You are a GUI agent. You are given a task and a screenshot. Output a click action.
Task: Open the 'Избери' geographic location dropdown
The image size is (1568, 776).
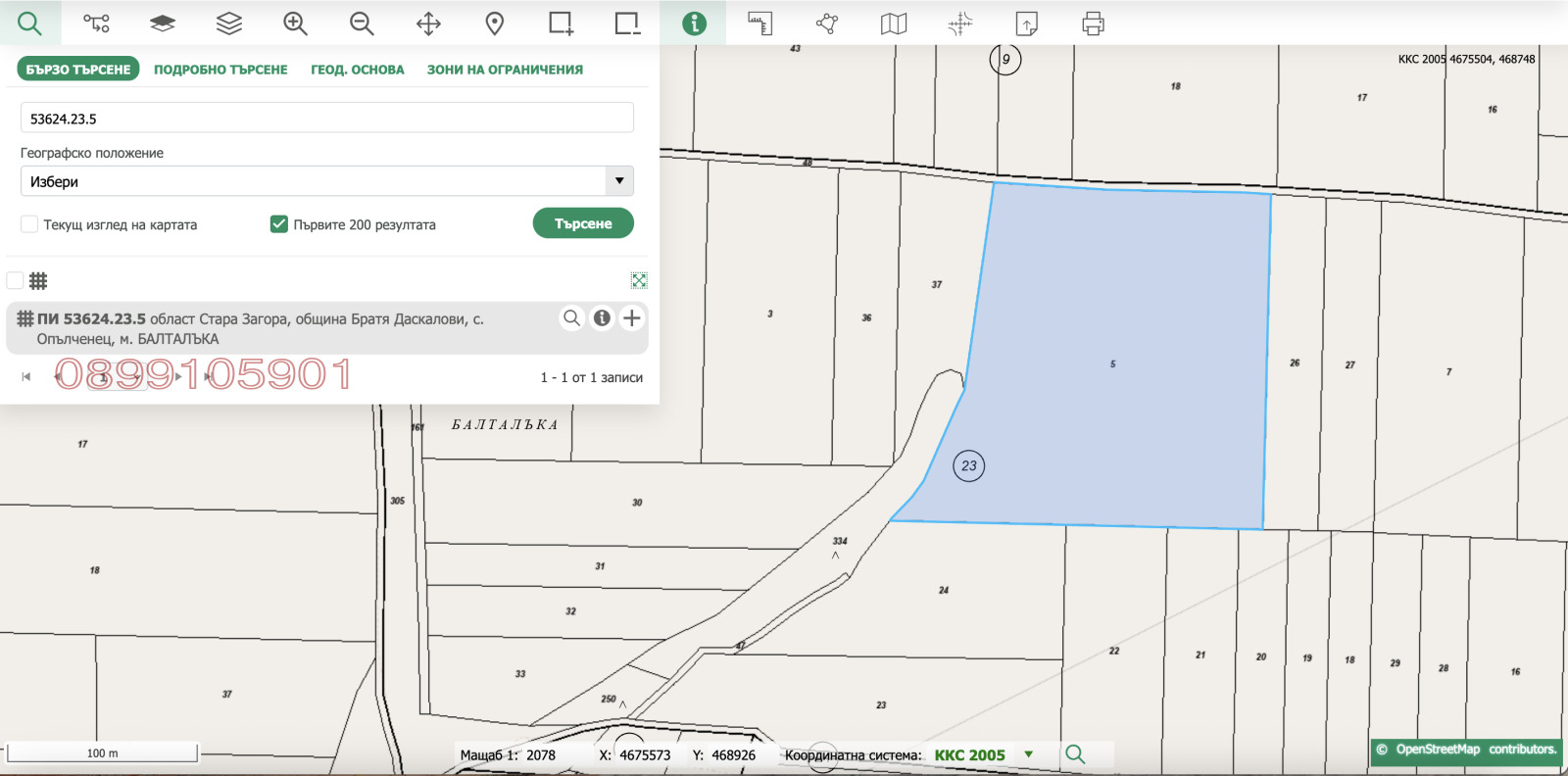[x=326, y=181]
